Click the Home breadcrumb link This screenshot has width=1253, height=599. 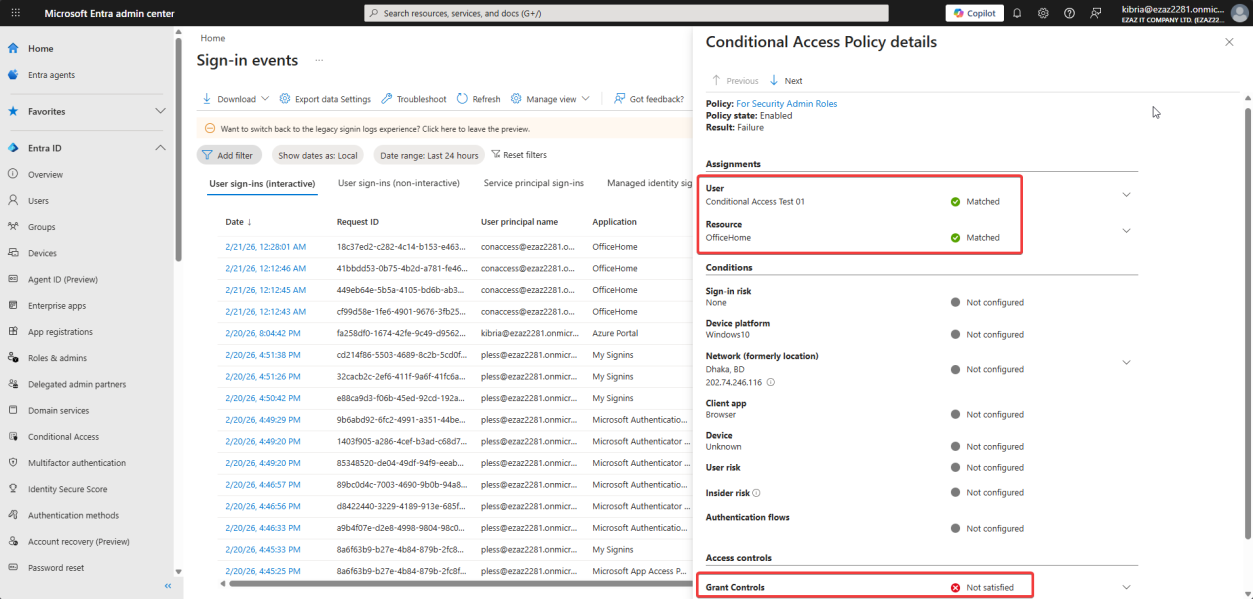[x=212, y=38]
